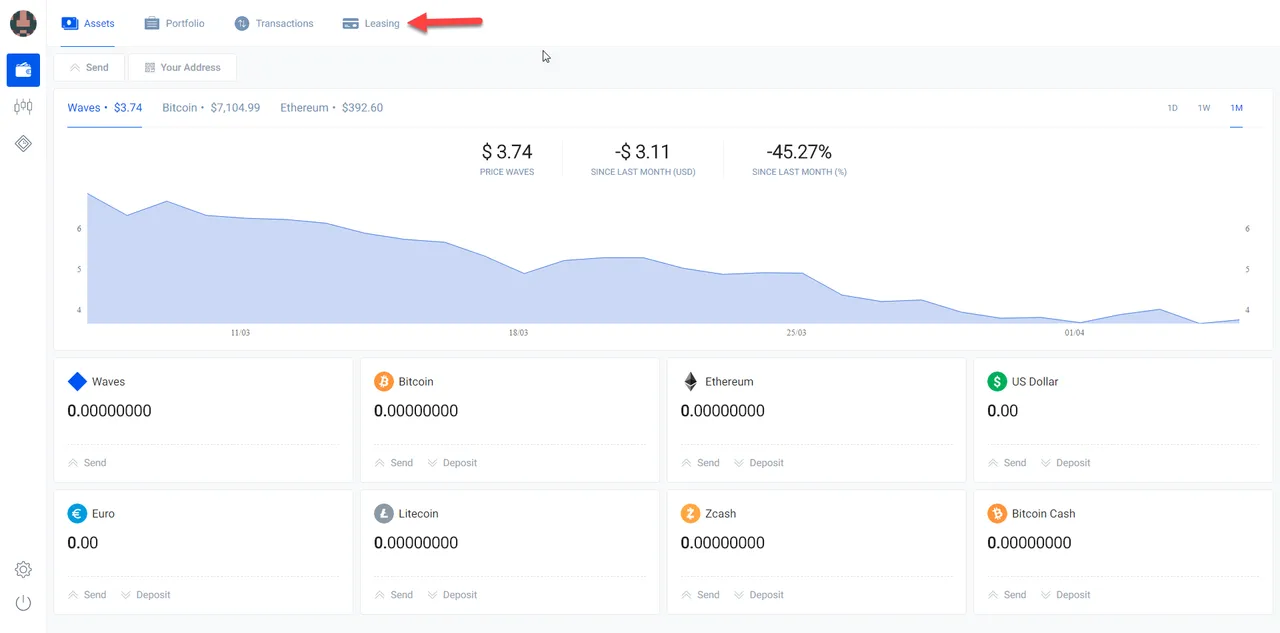1280x633 pixels.
Task: Send from the Euro card
Action: pyautogui.click(x=87, y=595)
